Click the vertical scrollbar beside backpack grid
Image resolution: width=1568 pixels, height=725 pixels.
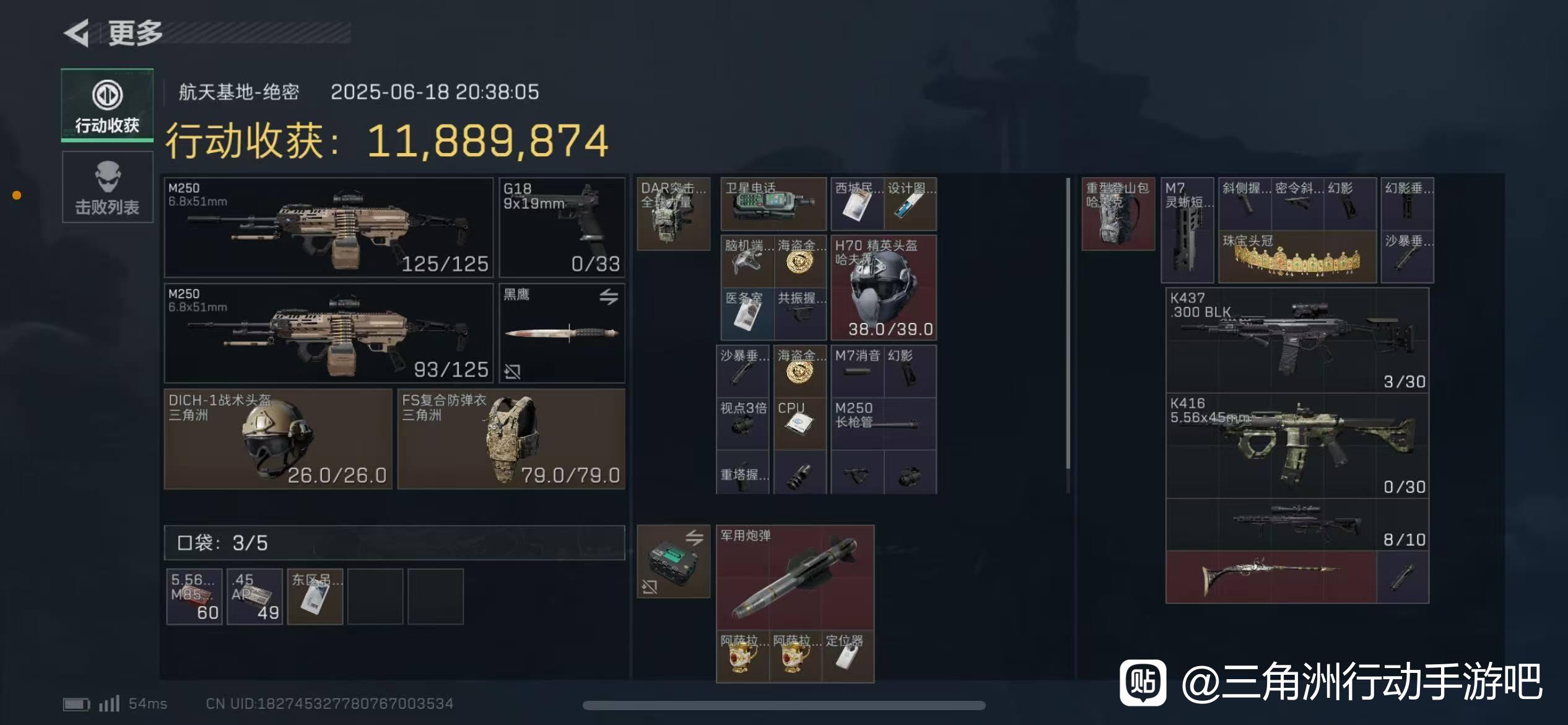tap(1068, 323)
